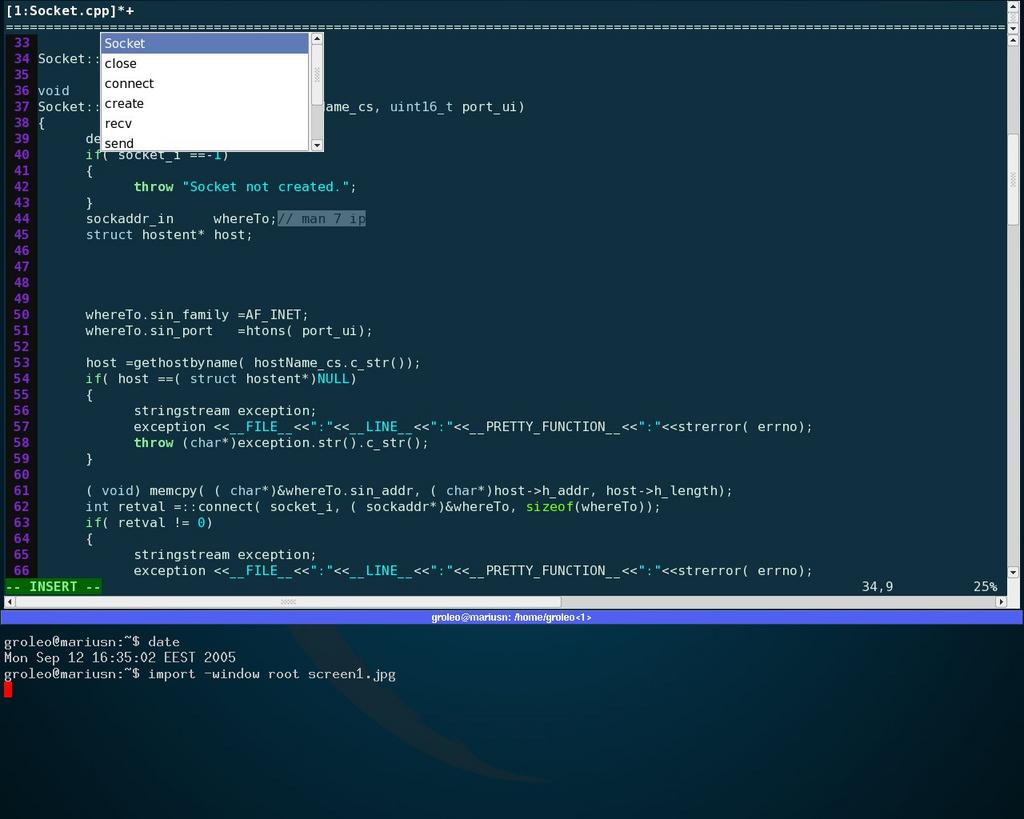Click the "-- INSERT --" mode indicator
1024x819 pixels.
[x=54, y=586]
